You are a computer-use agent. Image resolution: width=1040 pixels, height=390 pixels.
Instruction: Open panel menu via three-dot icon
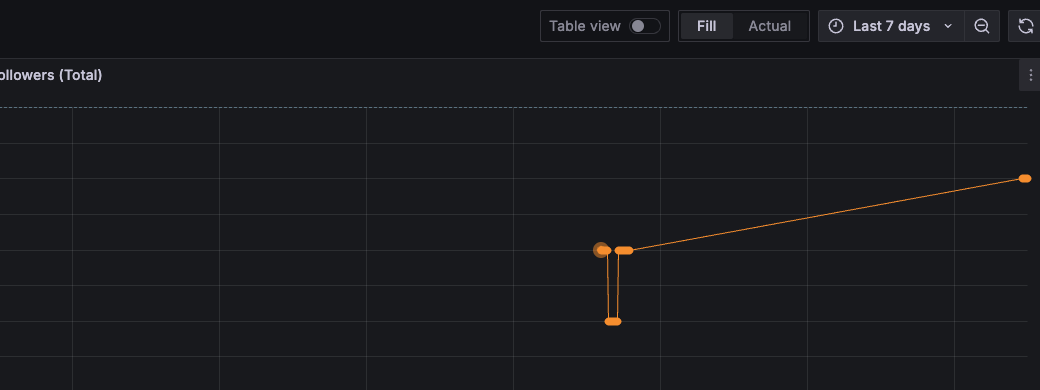[x=1030, y=75]
